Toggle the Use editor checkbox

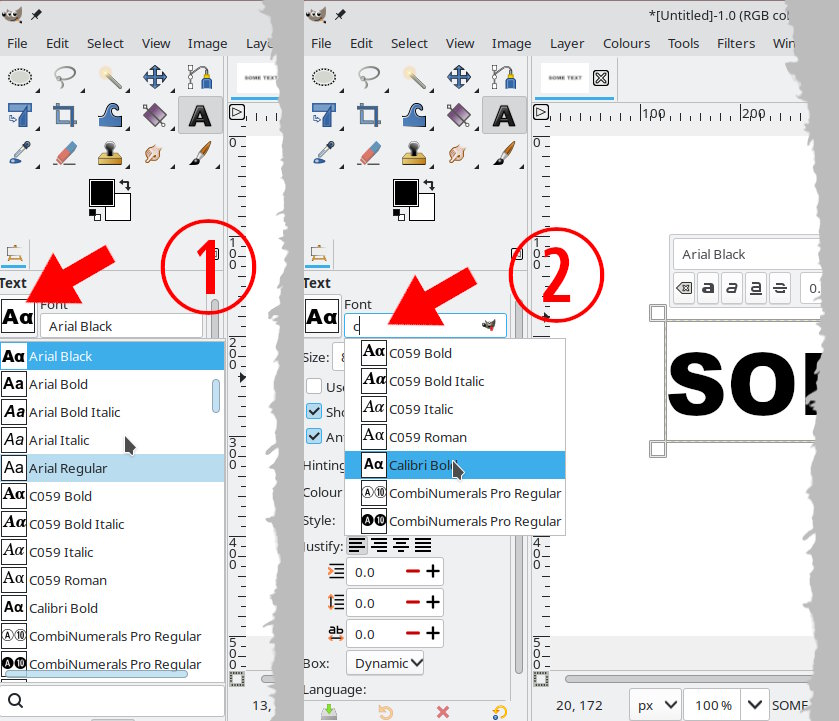click(314, 386)
